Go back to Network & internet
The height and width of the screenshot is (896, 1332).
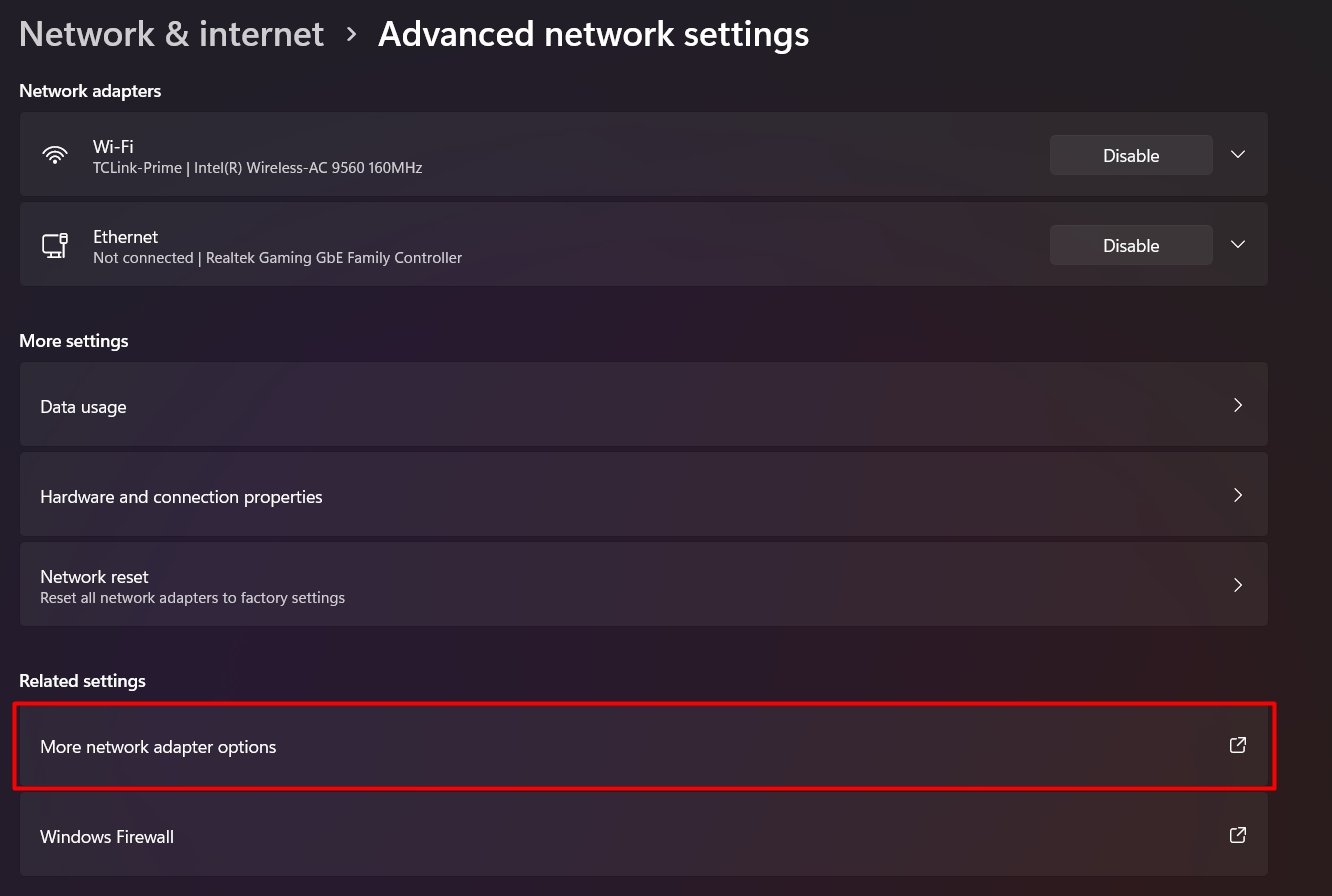click(x=171, y=34)
